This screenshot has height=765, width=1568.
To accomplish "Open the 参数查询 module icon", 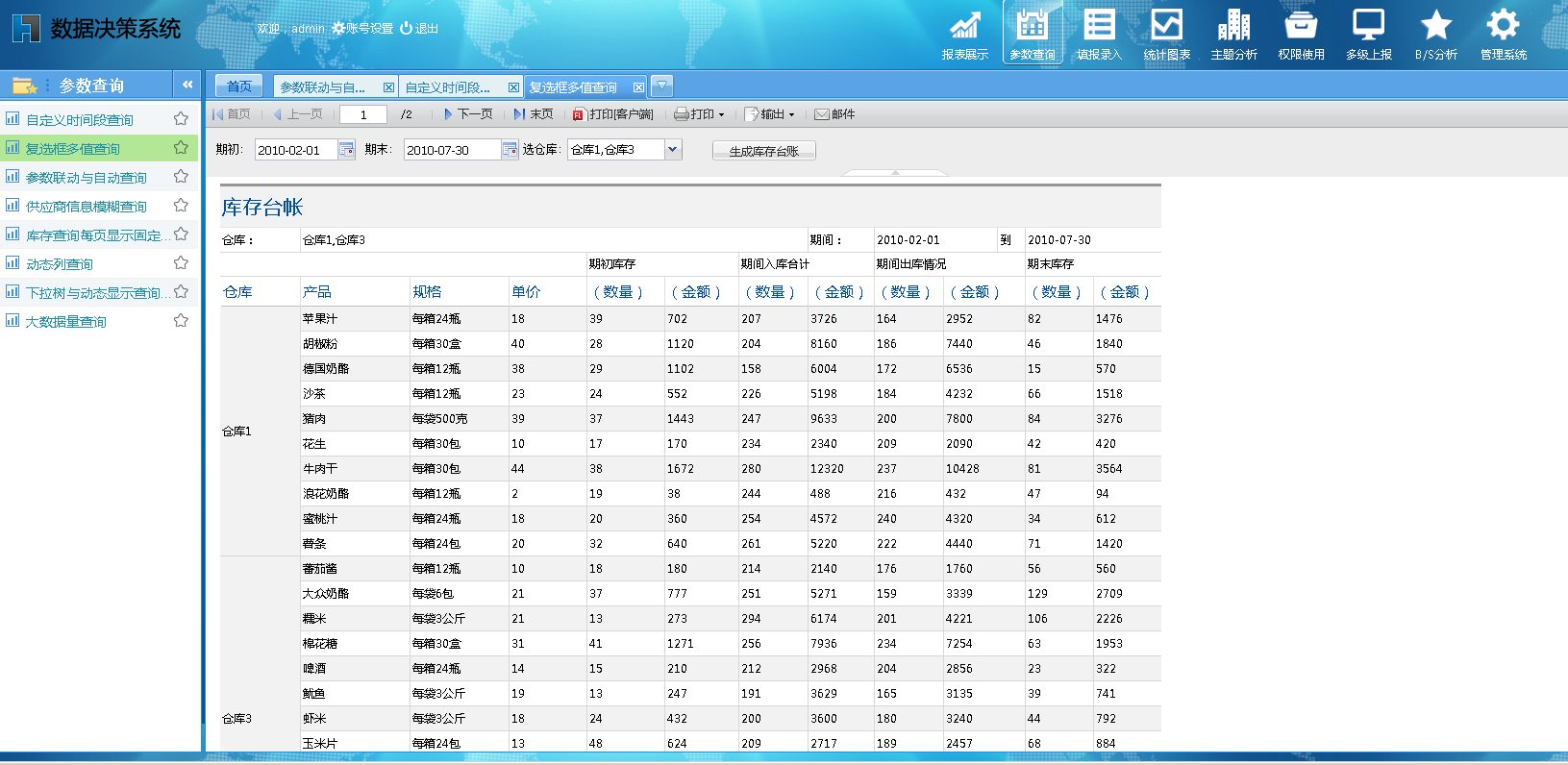I will 1032,34.
